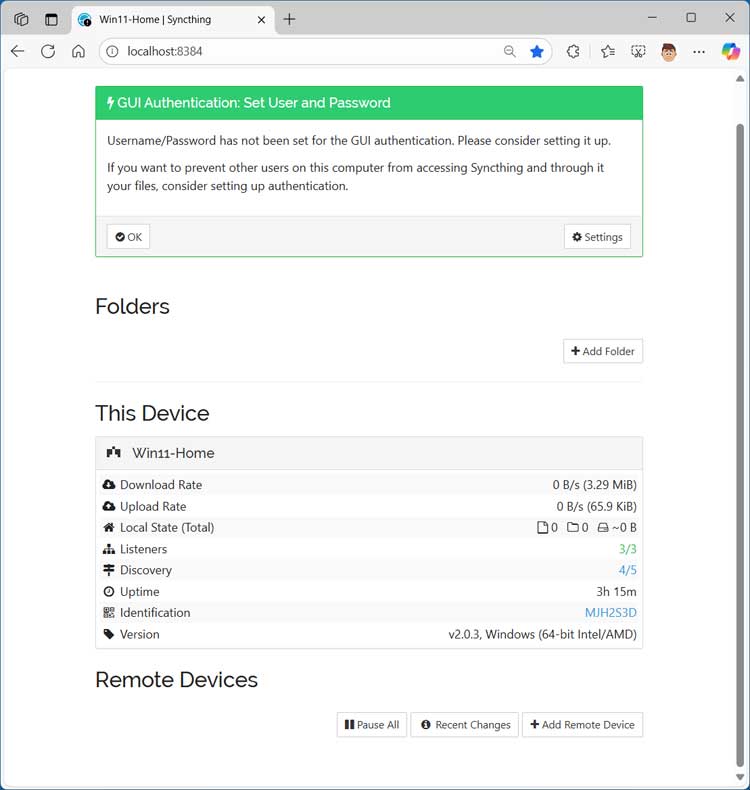
Task: Open the screenshot tool icon
Action: (x=638, y=51)
